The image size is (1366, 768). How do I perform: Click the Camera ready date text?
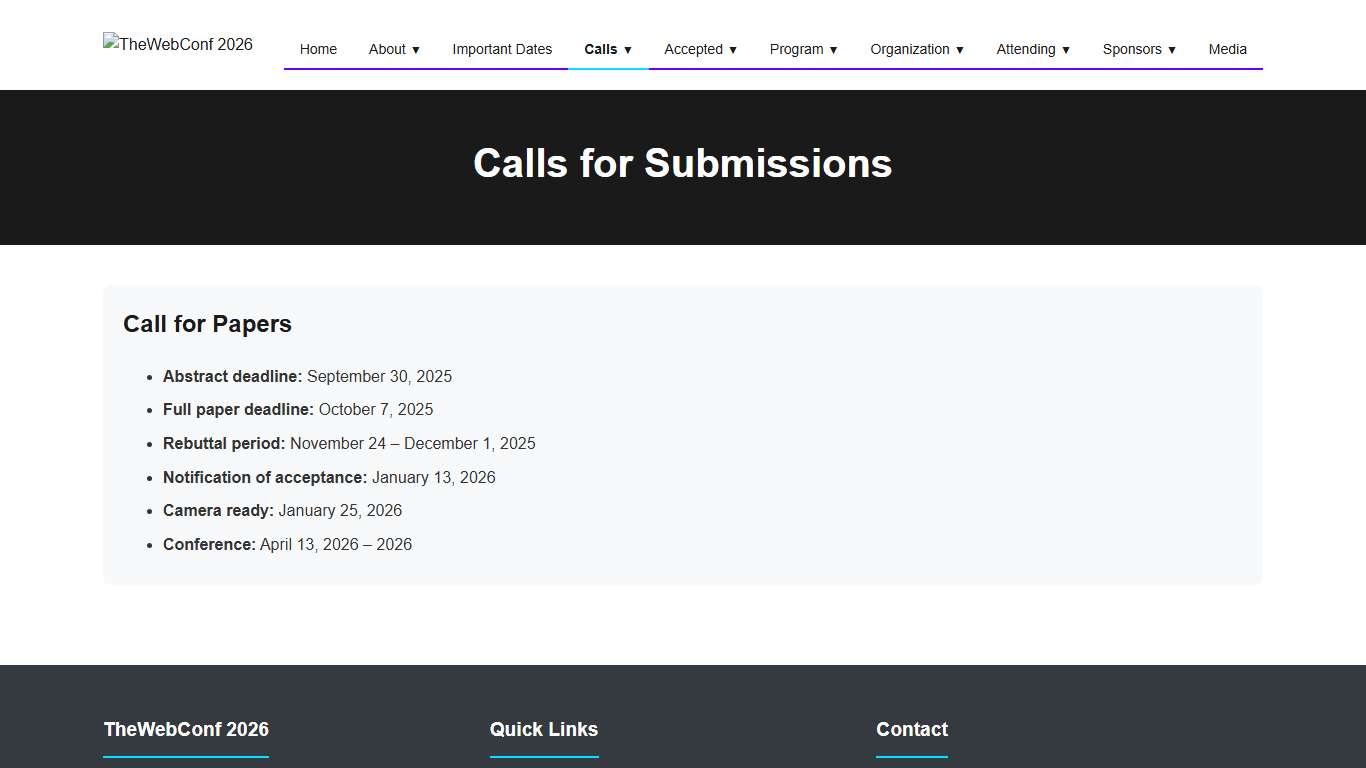pyautogui.click(x=282, y=510)
